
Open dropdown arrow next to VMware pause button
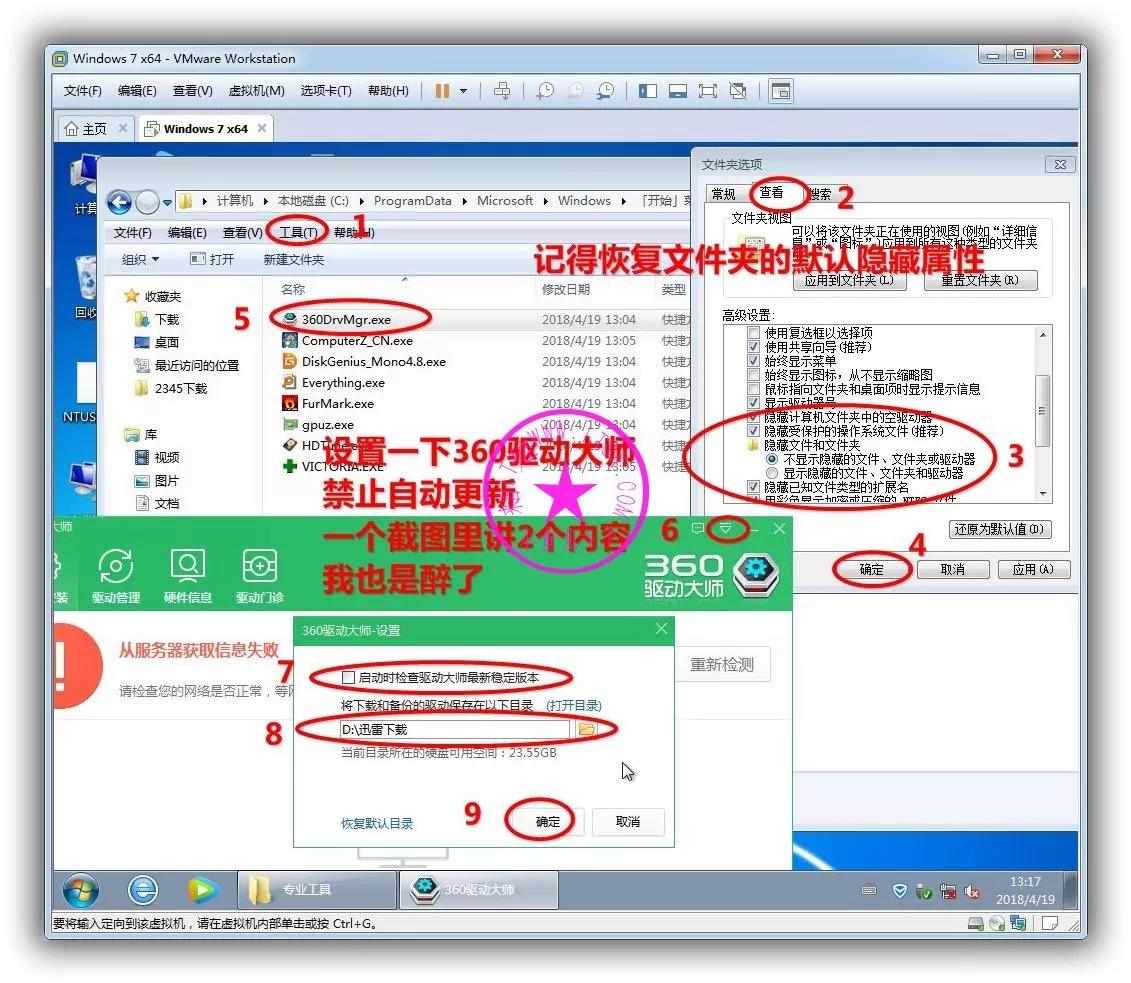click(x=463, y=91)
